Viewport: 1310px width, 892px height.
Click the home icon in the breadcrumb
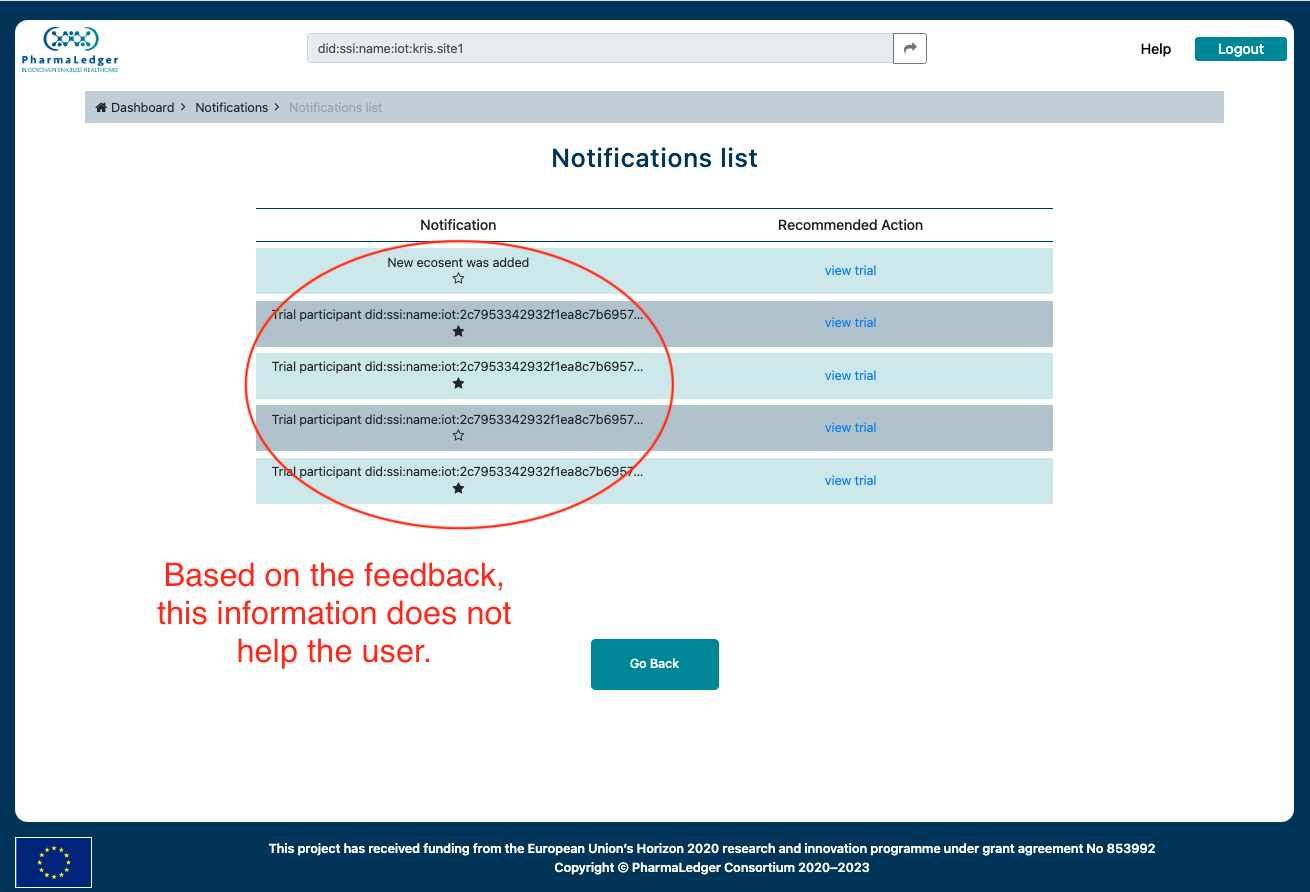[x=99, y=107]
